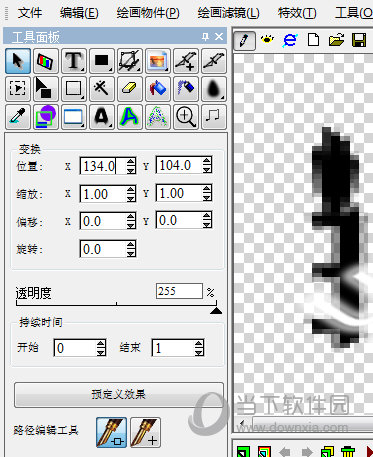Click the canvas scroll left arrow
Viewport: 373px width, 457px height.
point(242,424)
